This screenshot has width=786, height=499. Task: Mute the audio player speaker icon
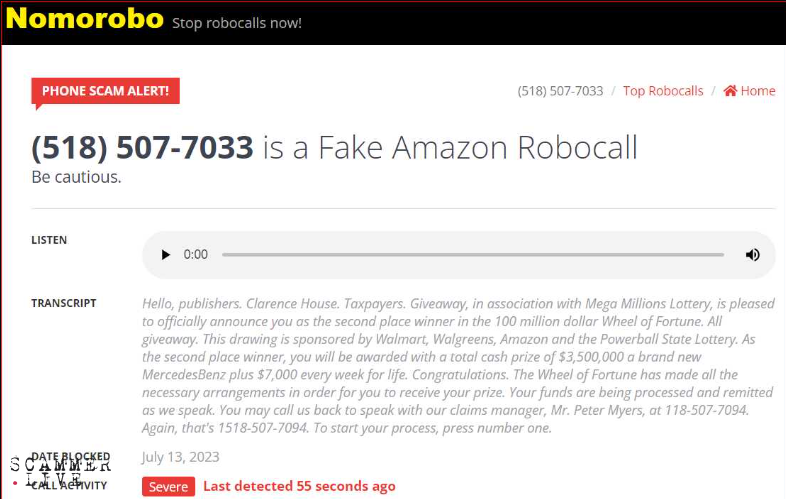[x=752, y=255]
